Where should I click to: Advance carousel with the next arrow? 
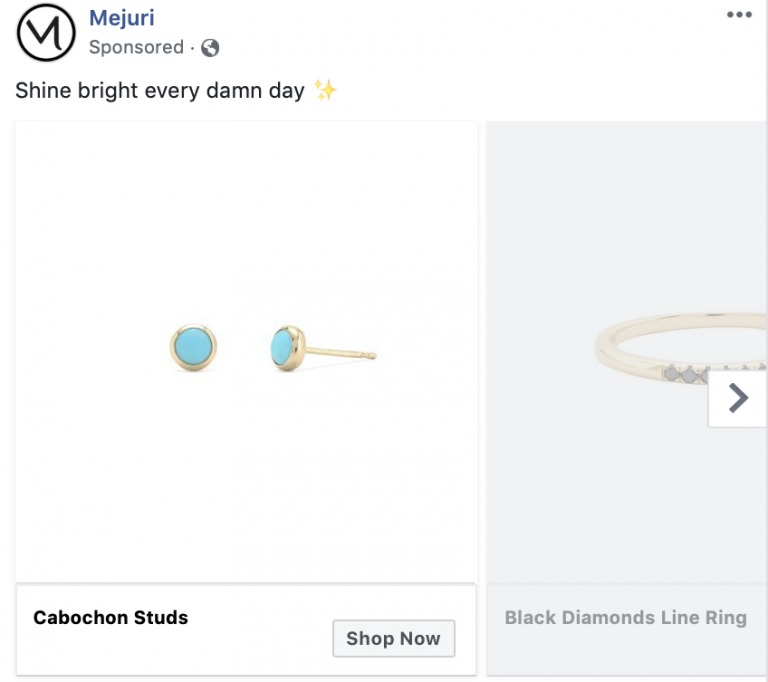(x=738, y=398)
